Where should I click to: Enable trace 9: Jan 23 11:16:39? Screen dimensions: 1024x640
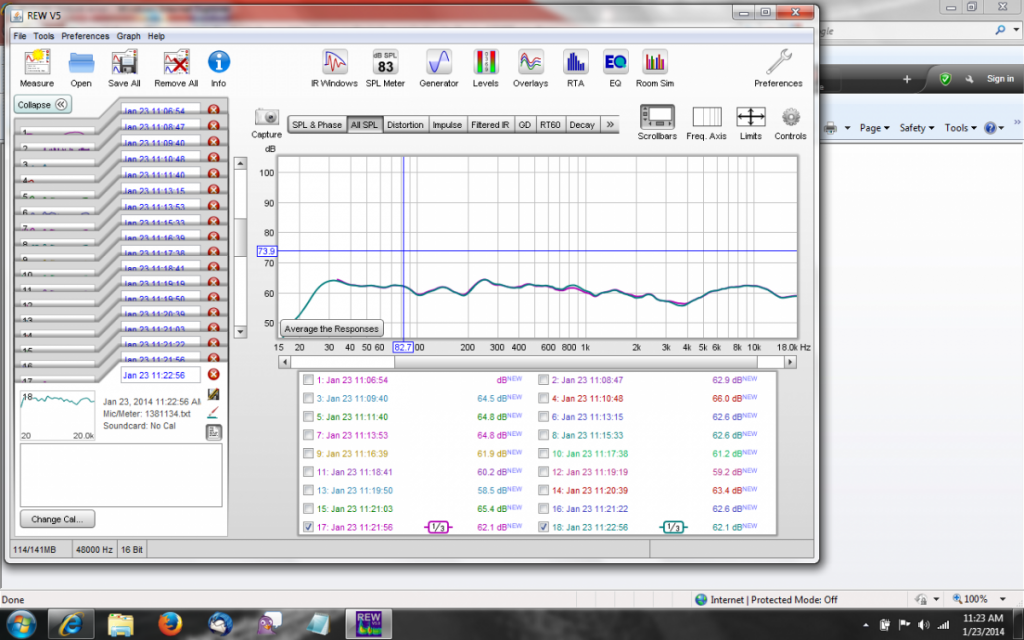[308, 453]
